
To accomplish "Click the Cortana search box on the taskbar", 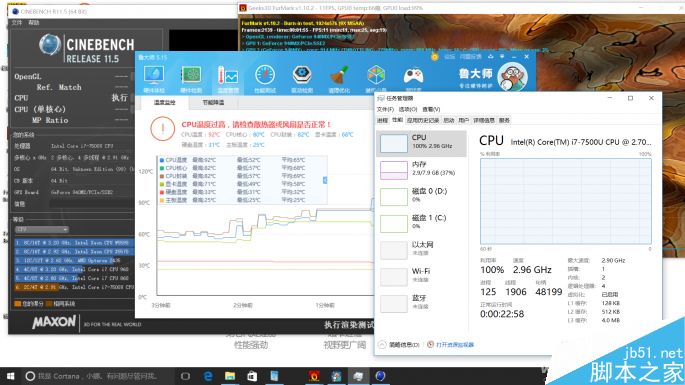I will coord(98,376).
